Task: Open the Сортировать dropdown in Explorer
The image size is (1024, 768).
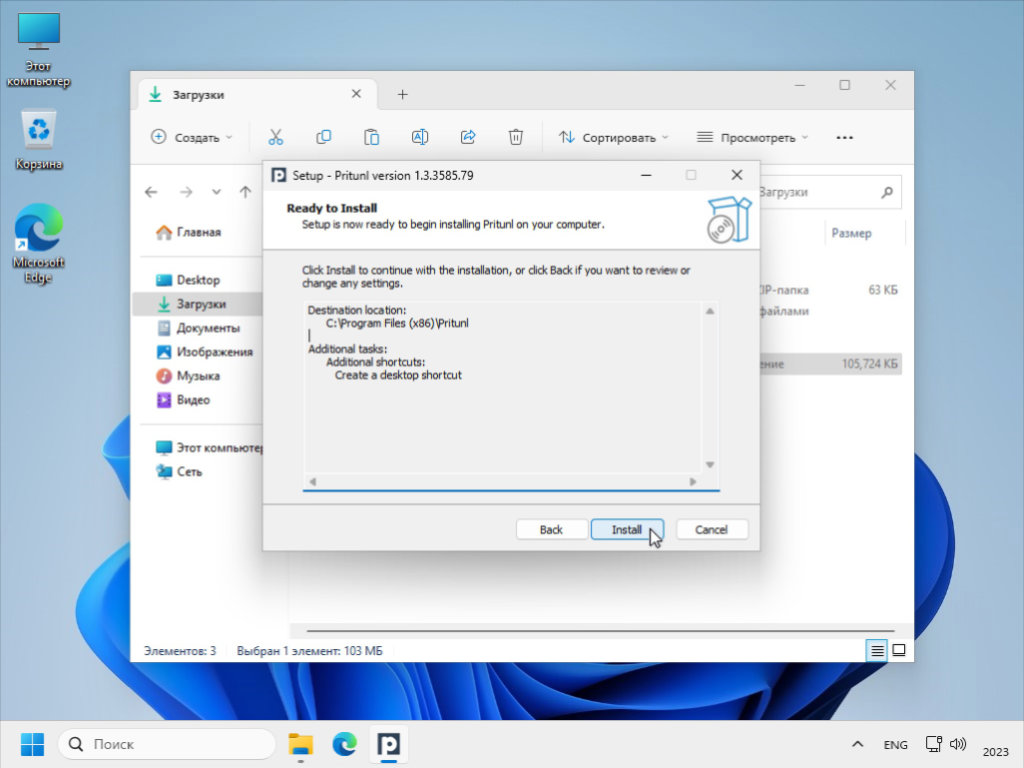Action: click(x=614, y=137)
